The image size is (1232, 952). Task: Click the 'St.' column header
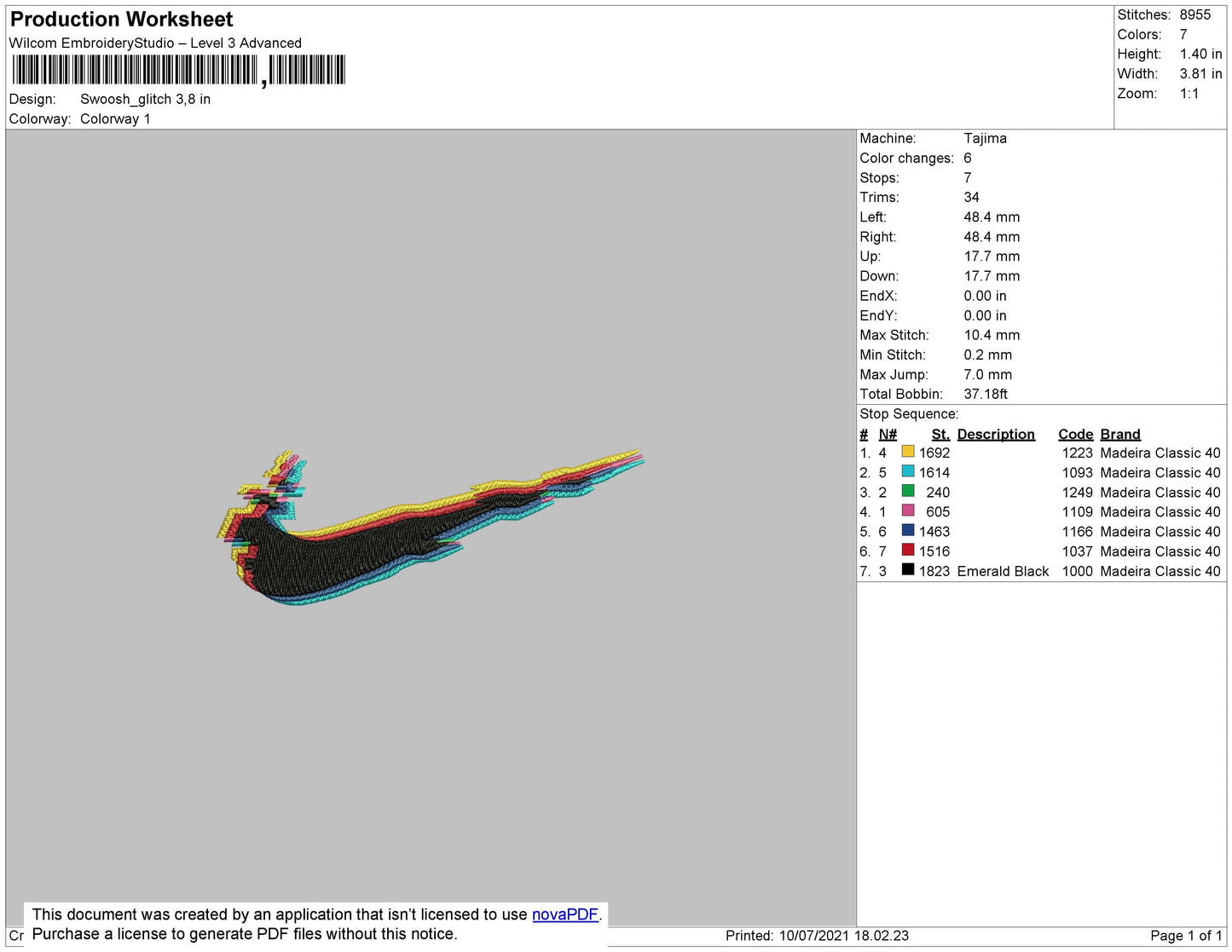coord(940,434)
